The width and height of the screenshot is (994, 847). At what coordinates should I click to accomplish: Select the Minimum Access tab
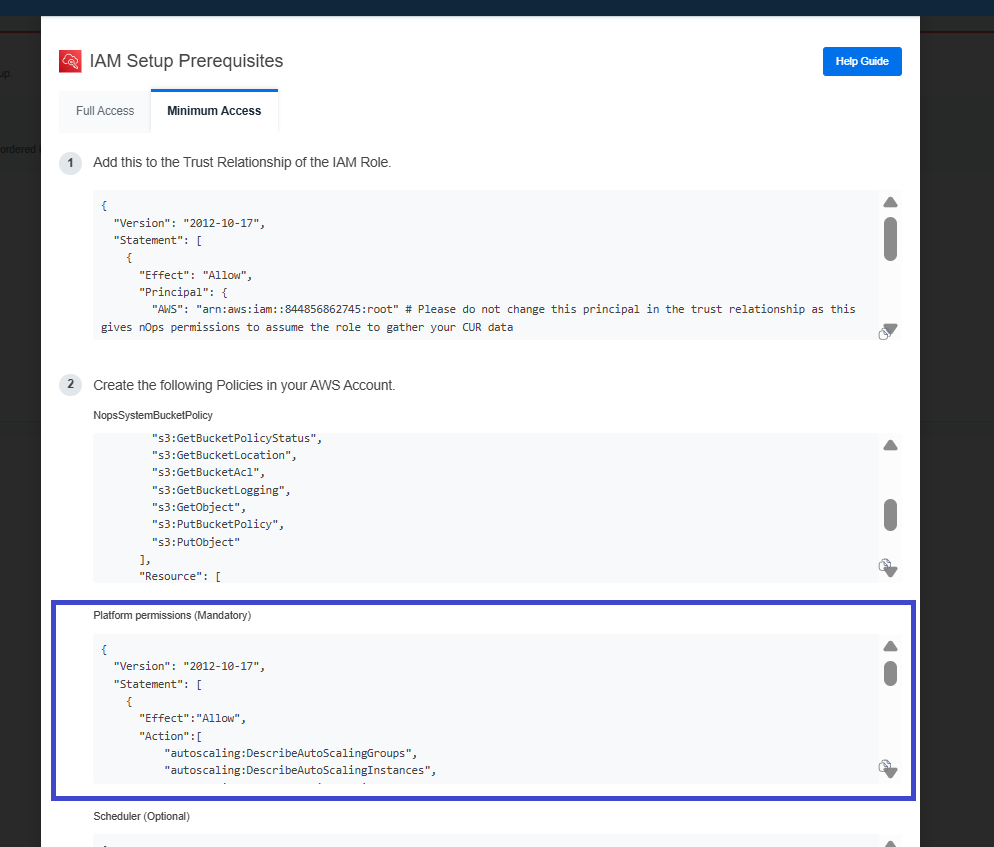point(214,111)
